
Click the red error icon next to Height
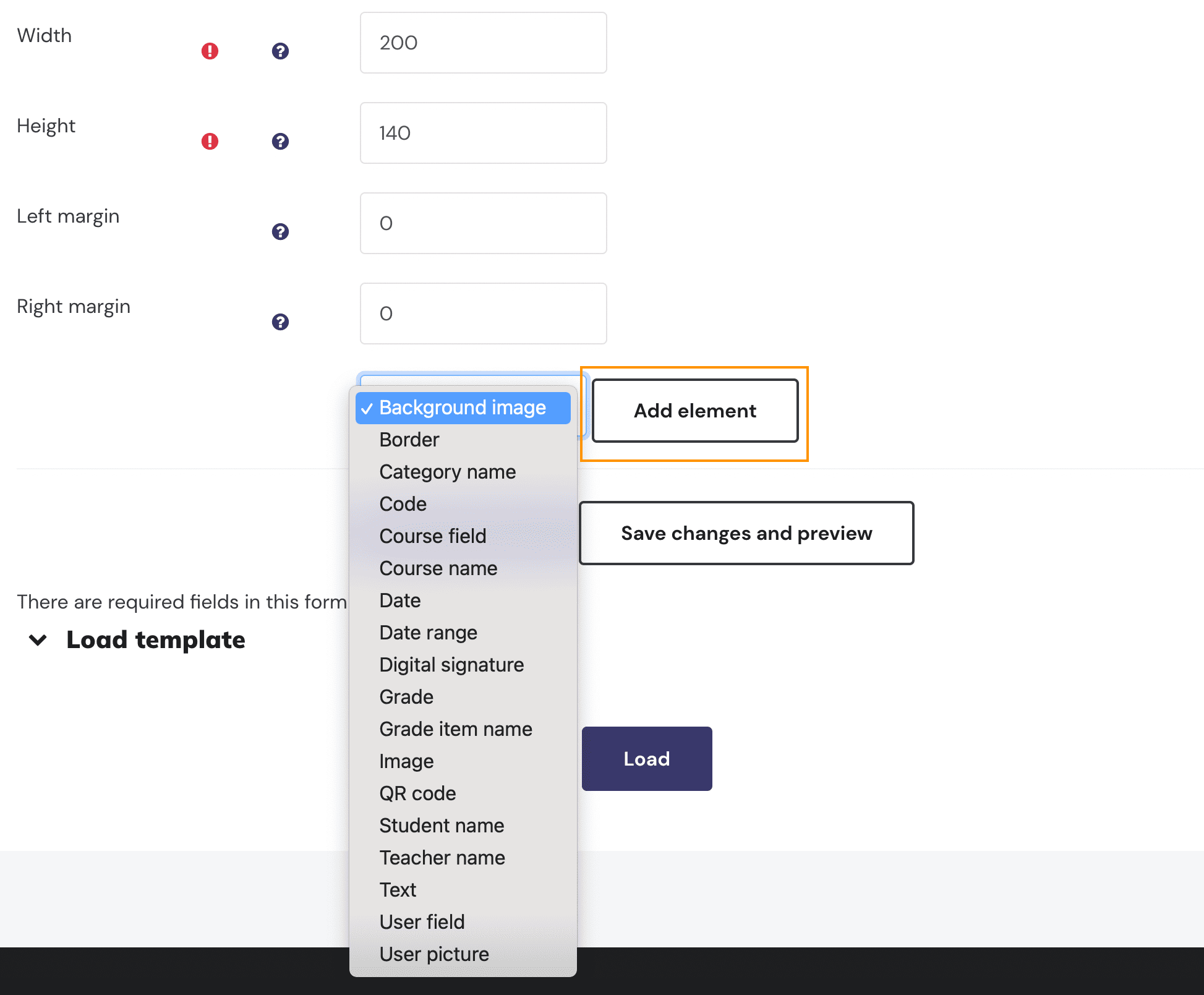(209, 141)
